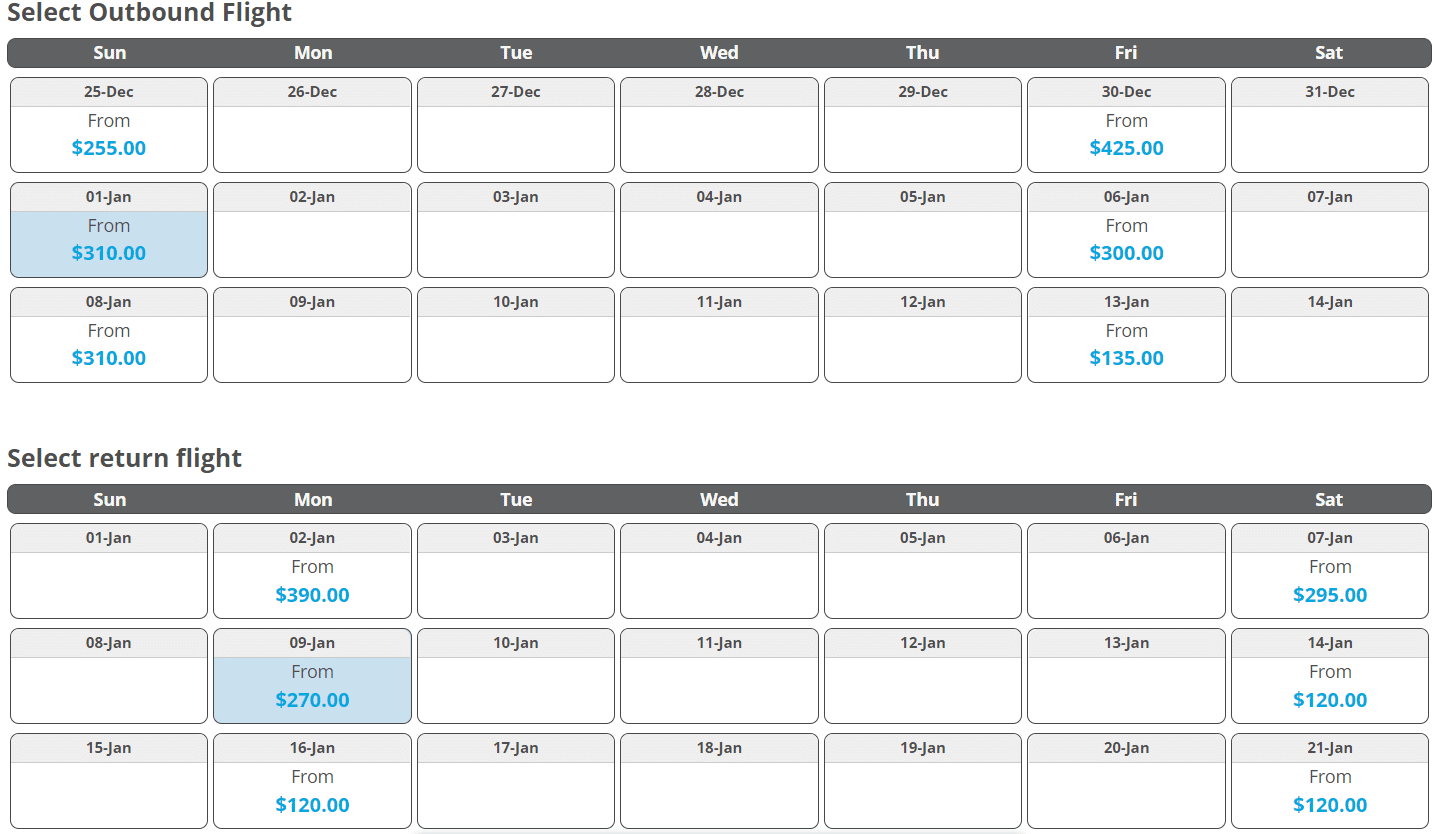Screen dimensions: 1437x834
Task: Pick the return 02-Jan flight for $390.00
Action: (x=312, y=583)
